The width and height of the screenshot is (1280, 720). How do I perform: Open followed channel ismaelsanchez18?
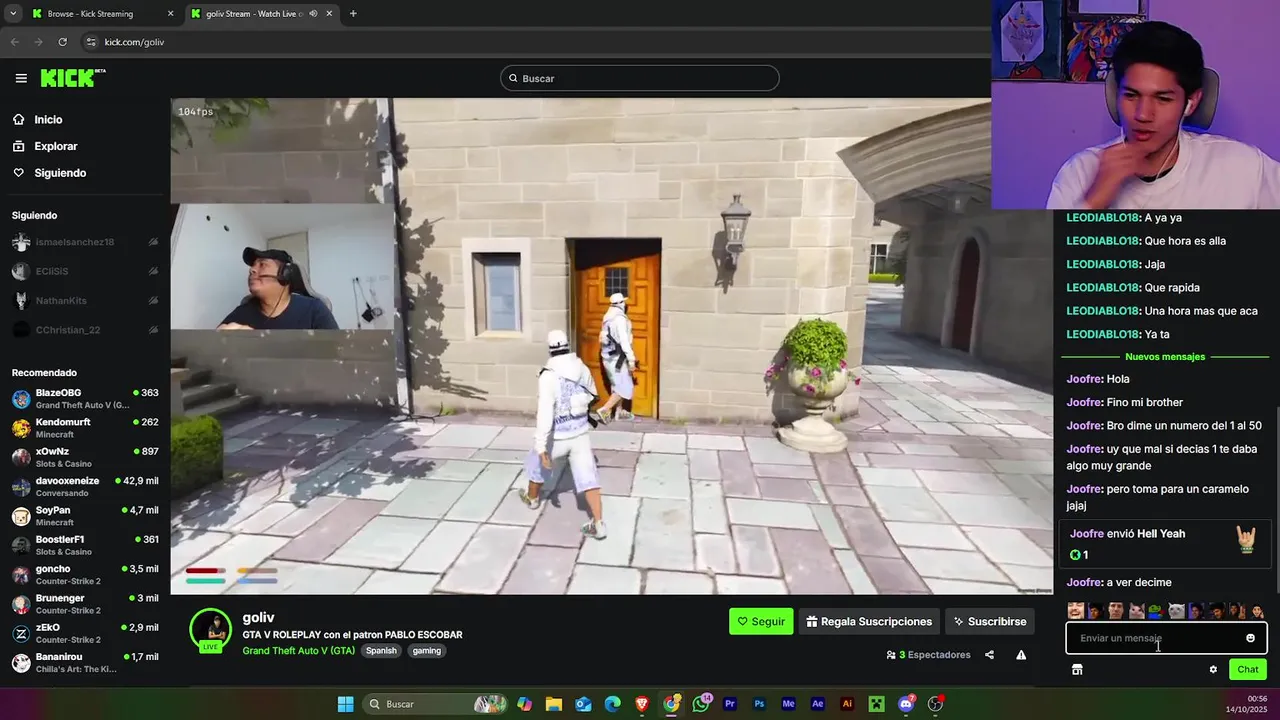coord(85,242)
